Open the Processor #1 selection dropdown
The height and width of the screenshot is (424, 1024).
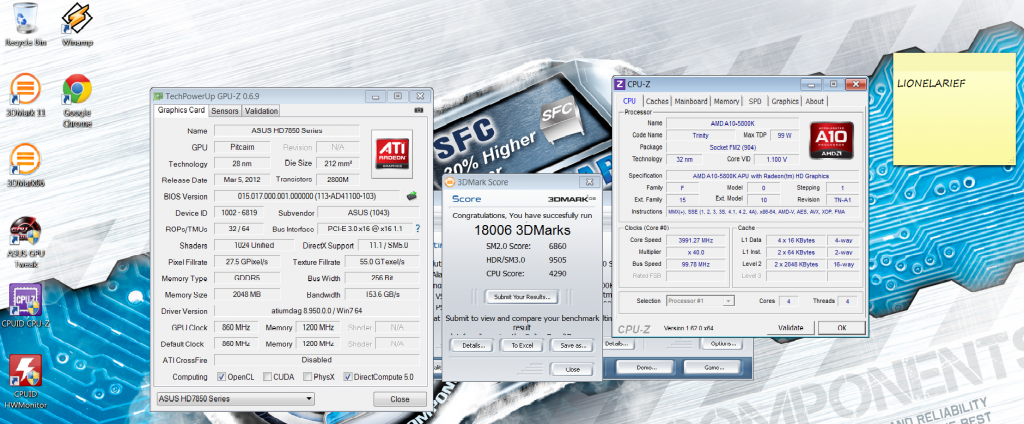click(700, 301)
